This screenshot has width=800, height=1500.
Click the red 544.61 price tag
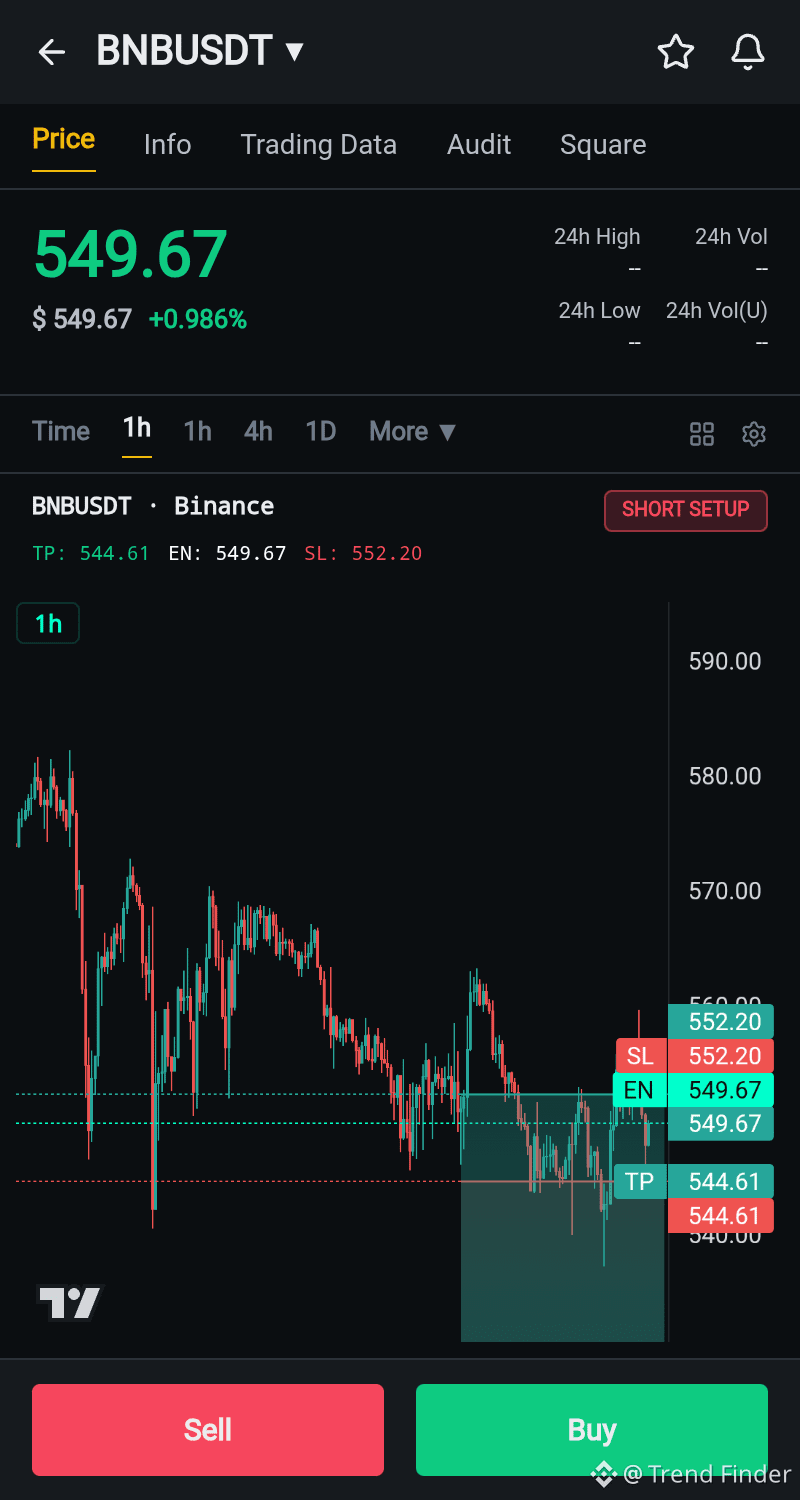(x=720, y=1216)
